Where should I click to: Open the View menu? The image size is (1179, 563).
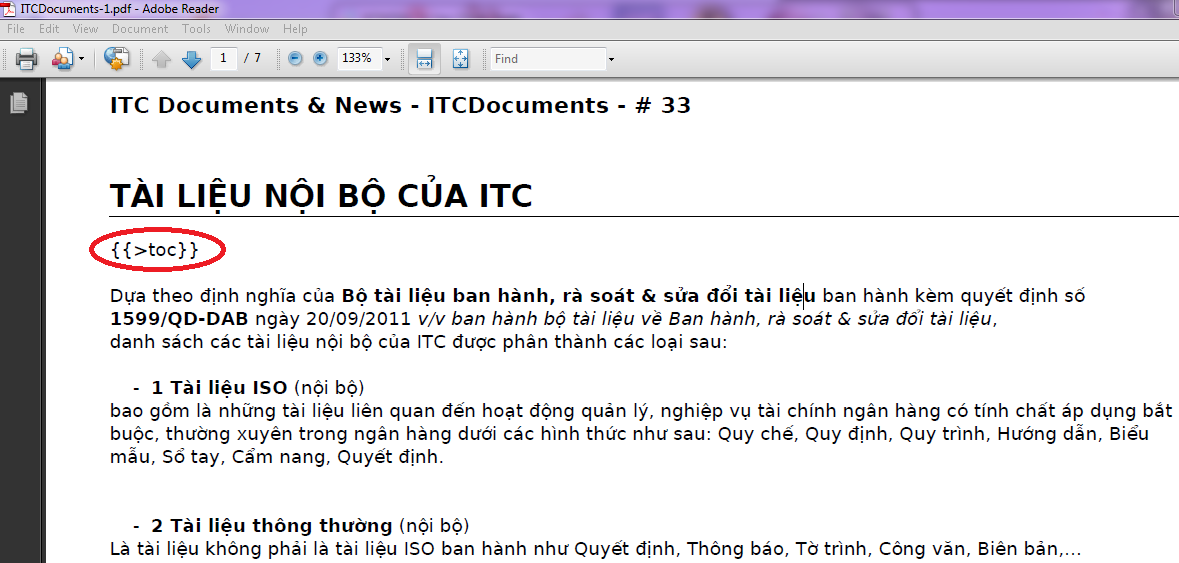coord(86,29)
